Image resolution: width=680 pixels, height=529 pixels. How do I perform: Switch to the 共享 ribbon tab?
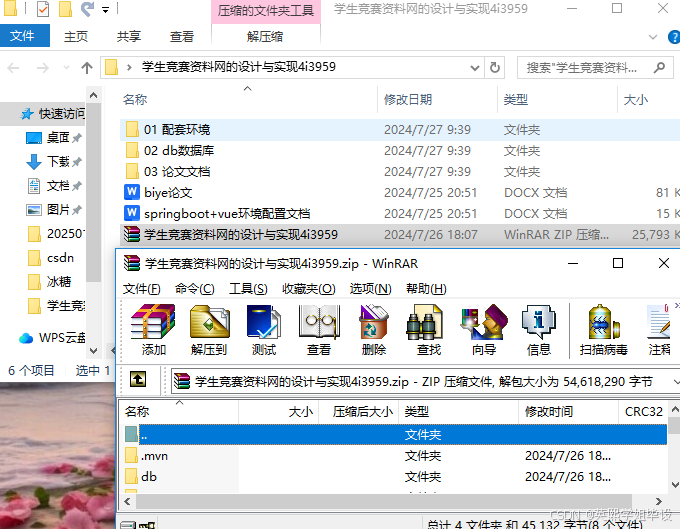click(129, 36)
